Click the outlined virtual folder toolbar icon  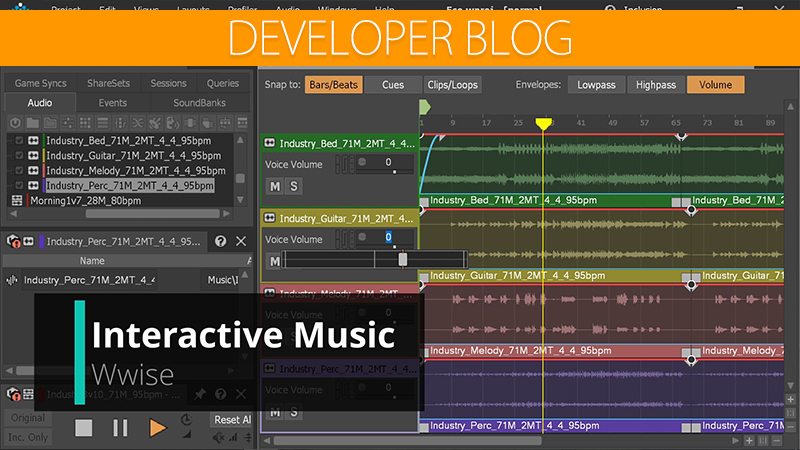[50, 122]
